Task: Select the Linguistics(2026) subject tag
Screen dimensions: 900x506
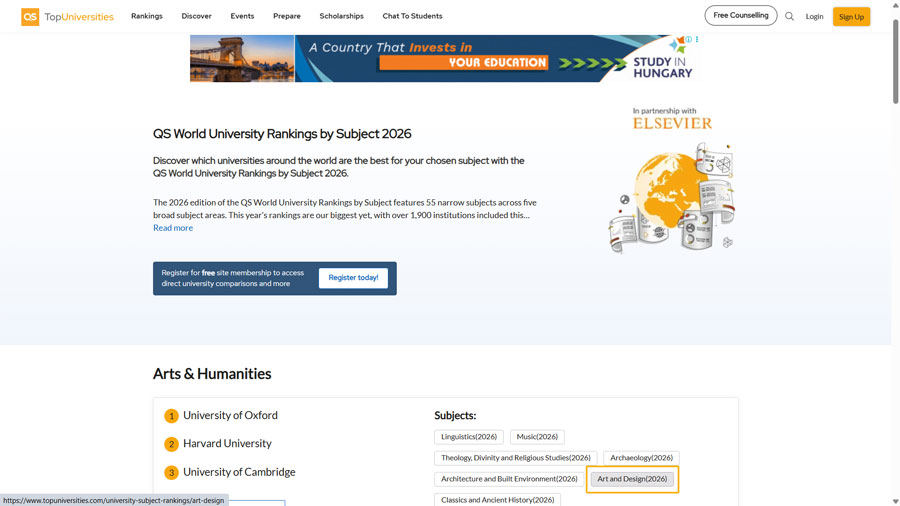Action: coord(468,437)
